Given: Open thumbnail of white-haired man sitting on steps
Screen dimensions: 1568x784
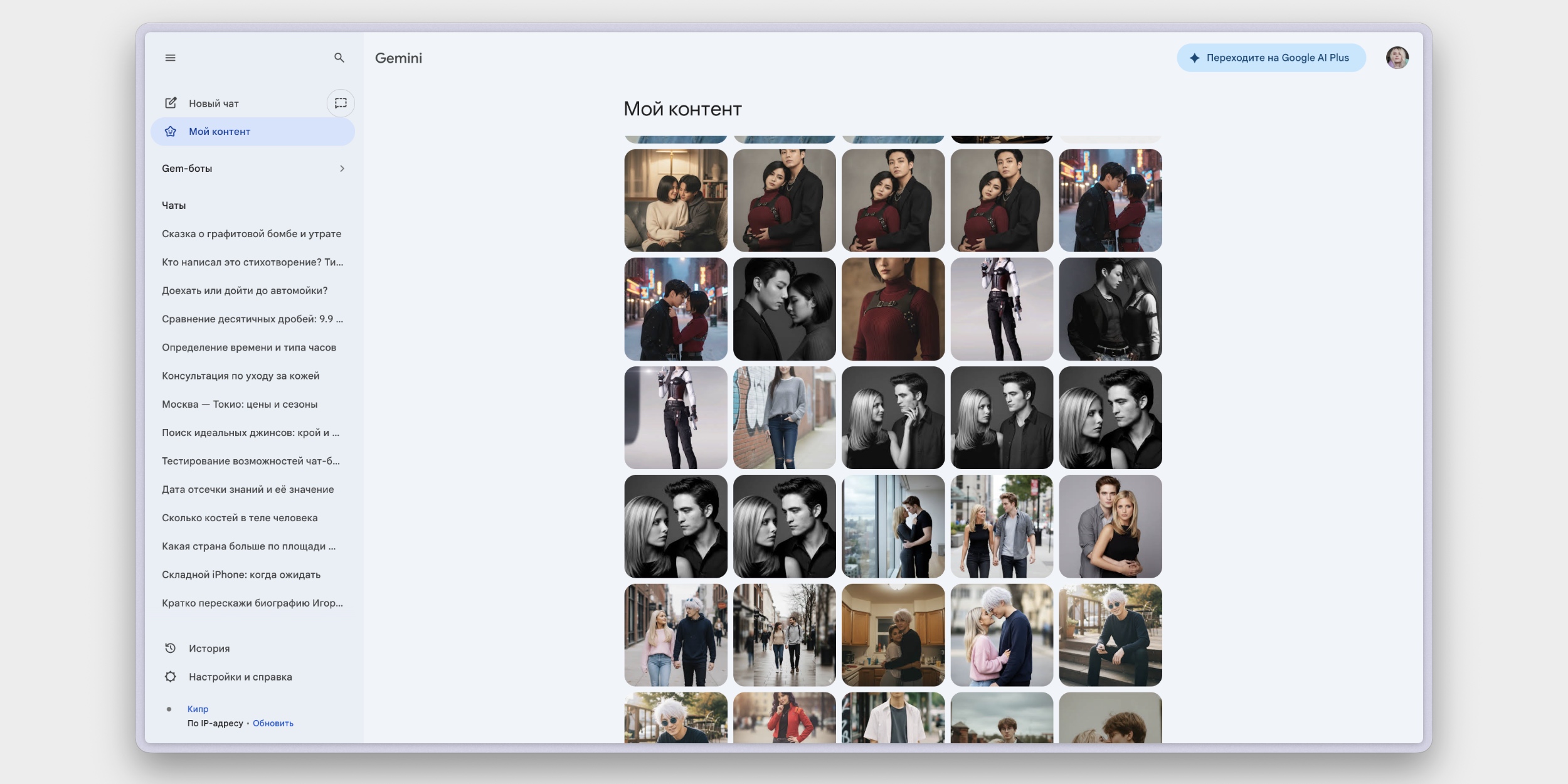Looking at the screenshot, I should (x=1110, y=635).
